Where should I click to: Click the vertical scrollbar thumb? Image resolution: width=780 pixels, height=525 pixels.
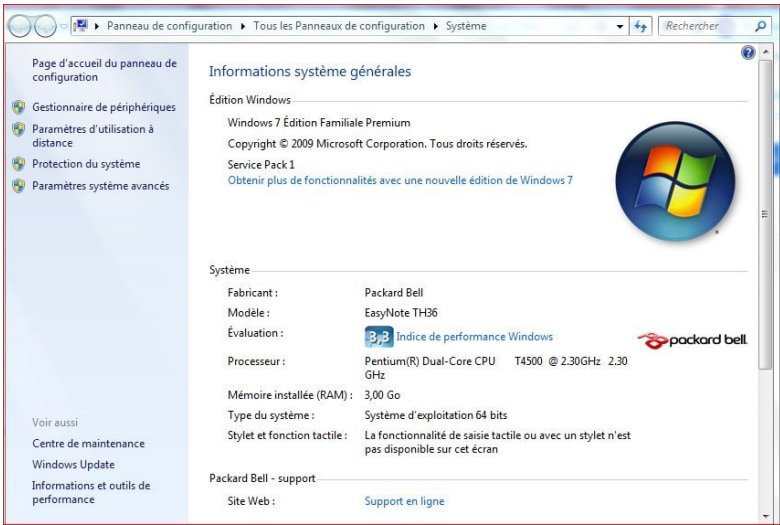[x=765, y=214]
